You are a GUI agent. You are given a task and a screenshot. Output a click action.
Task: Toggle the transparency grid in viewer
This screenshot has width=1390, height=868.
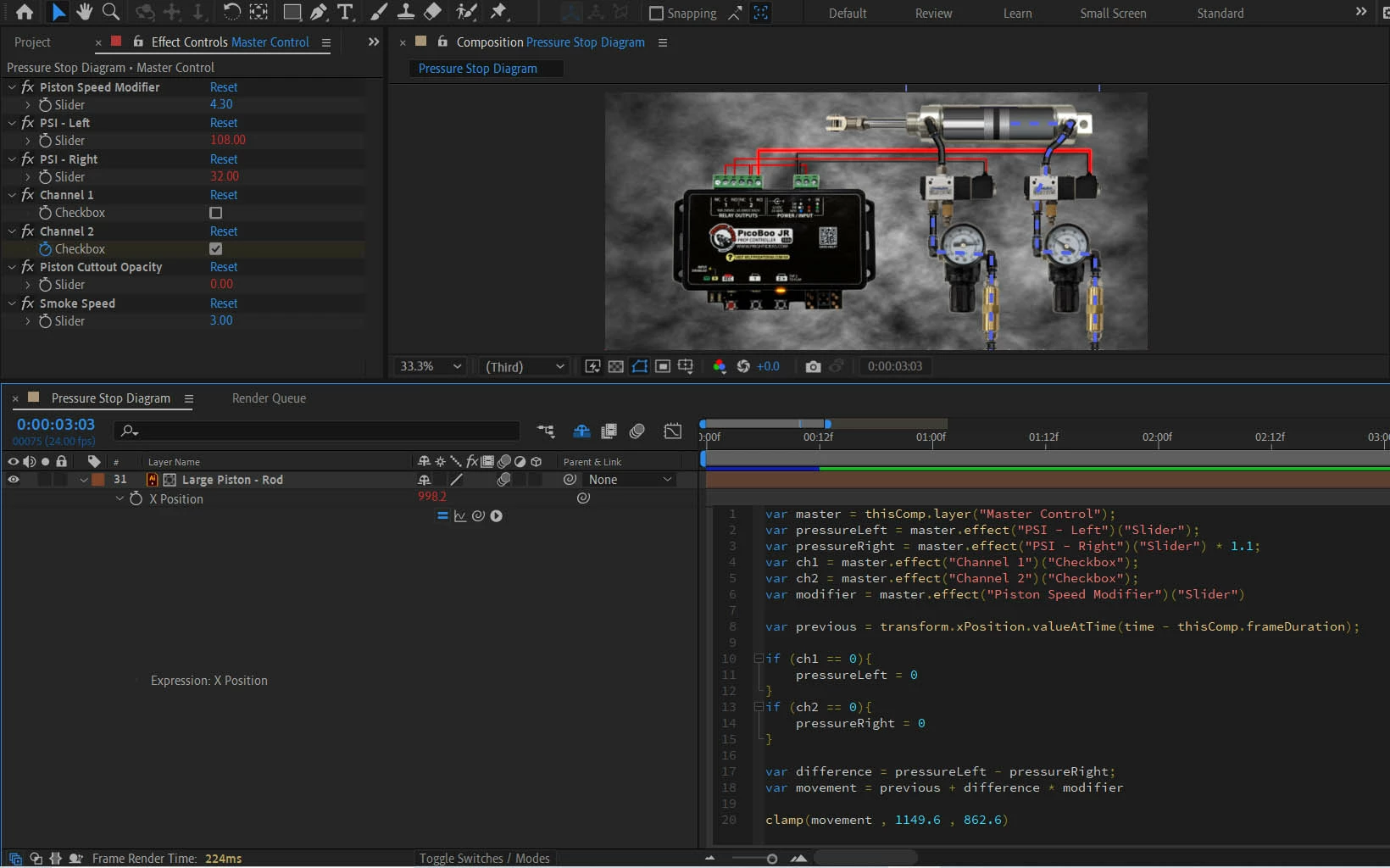(616, 366)
